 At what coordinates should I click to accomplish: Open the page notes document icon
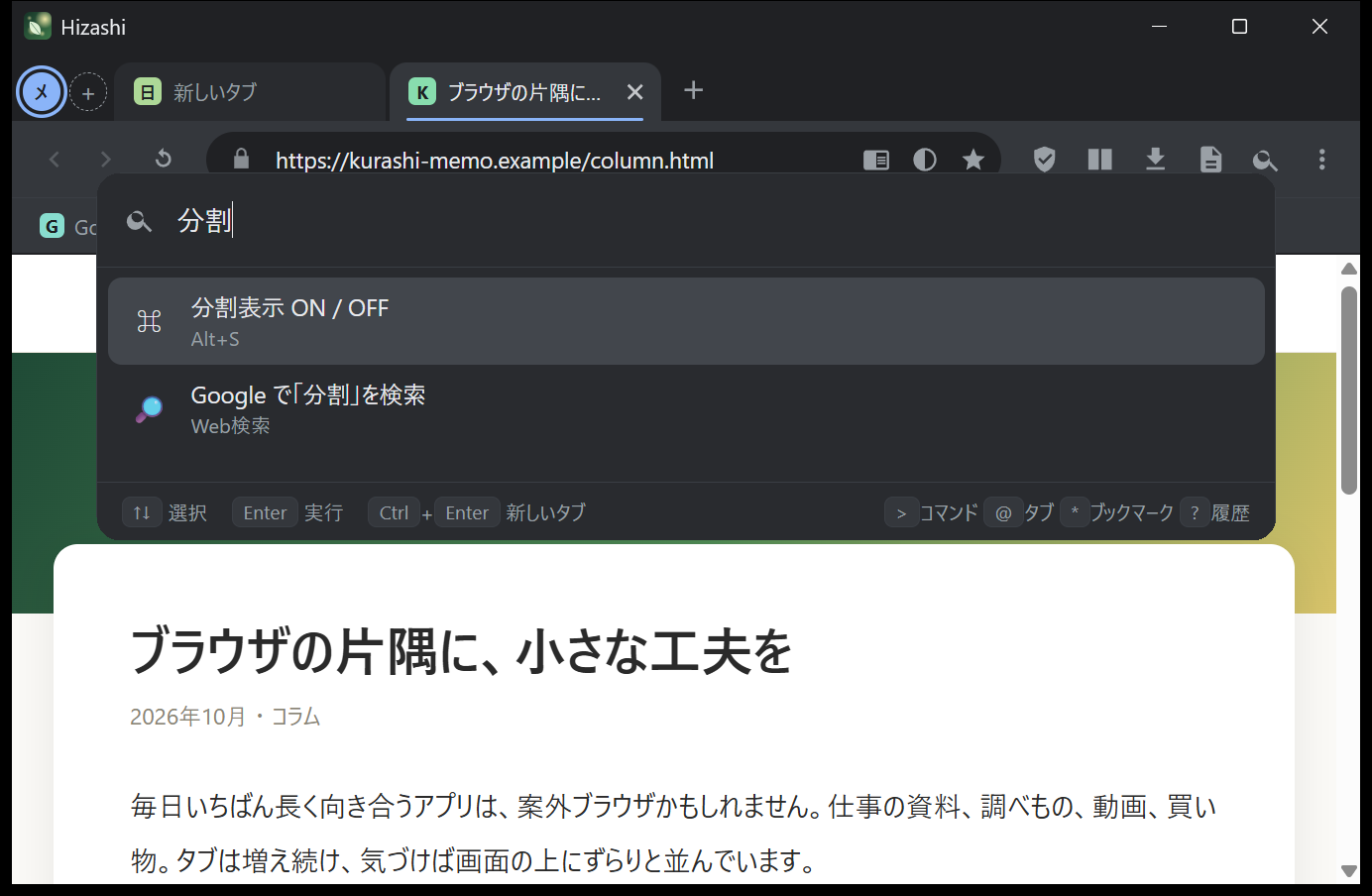click(1210, 159)
